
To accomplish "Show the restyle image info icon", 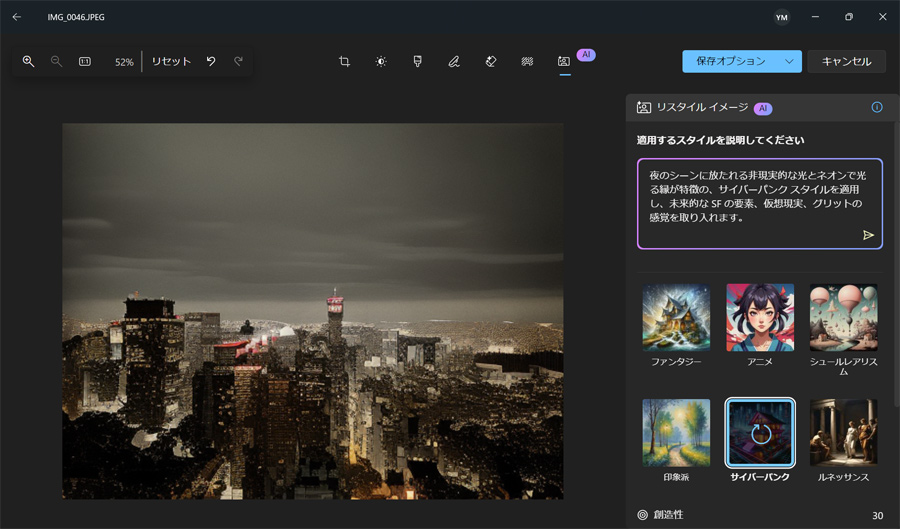I will (876, 107).
